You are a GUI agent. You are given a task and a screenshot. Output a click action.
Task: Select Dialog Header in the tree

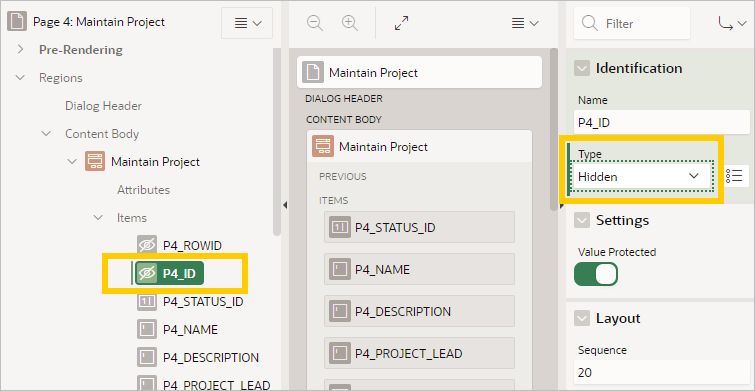103,105
